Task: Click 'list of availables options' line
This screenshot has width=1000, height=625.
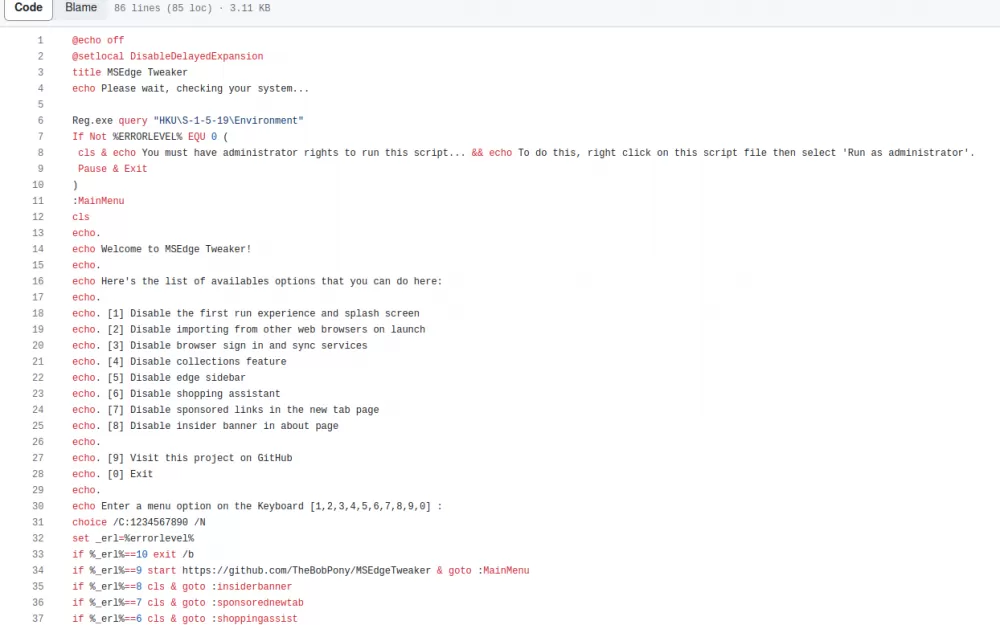Action: tap(257, 281)
